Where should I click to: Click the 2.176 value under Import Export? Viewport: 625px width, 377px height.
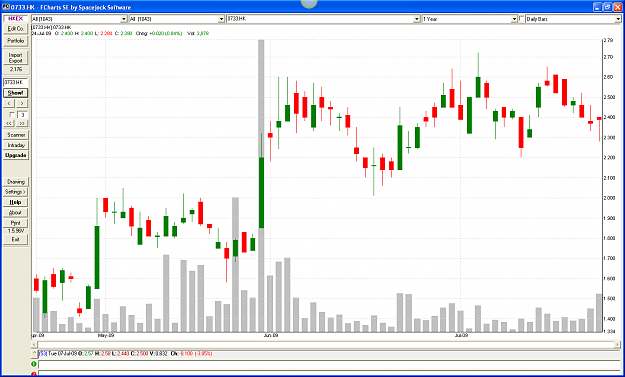click(x=16, y=69)
